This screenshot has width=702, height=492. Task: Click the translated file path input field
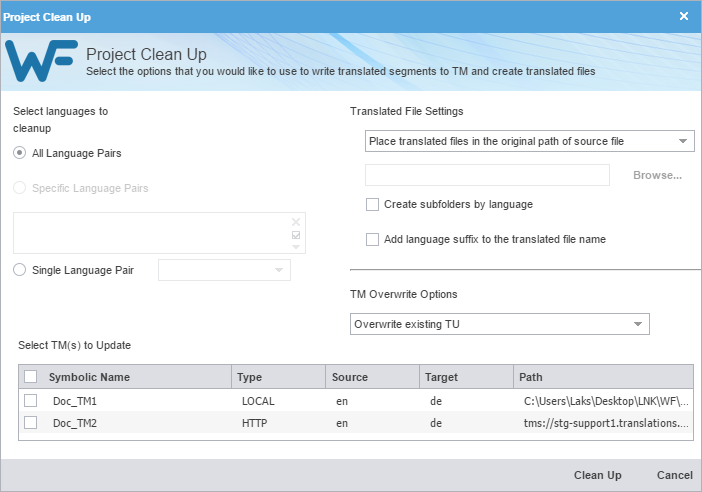point(487,175)
